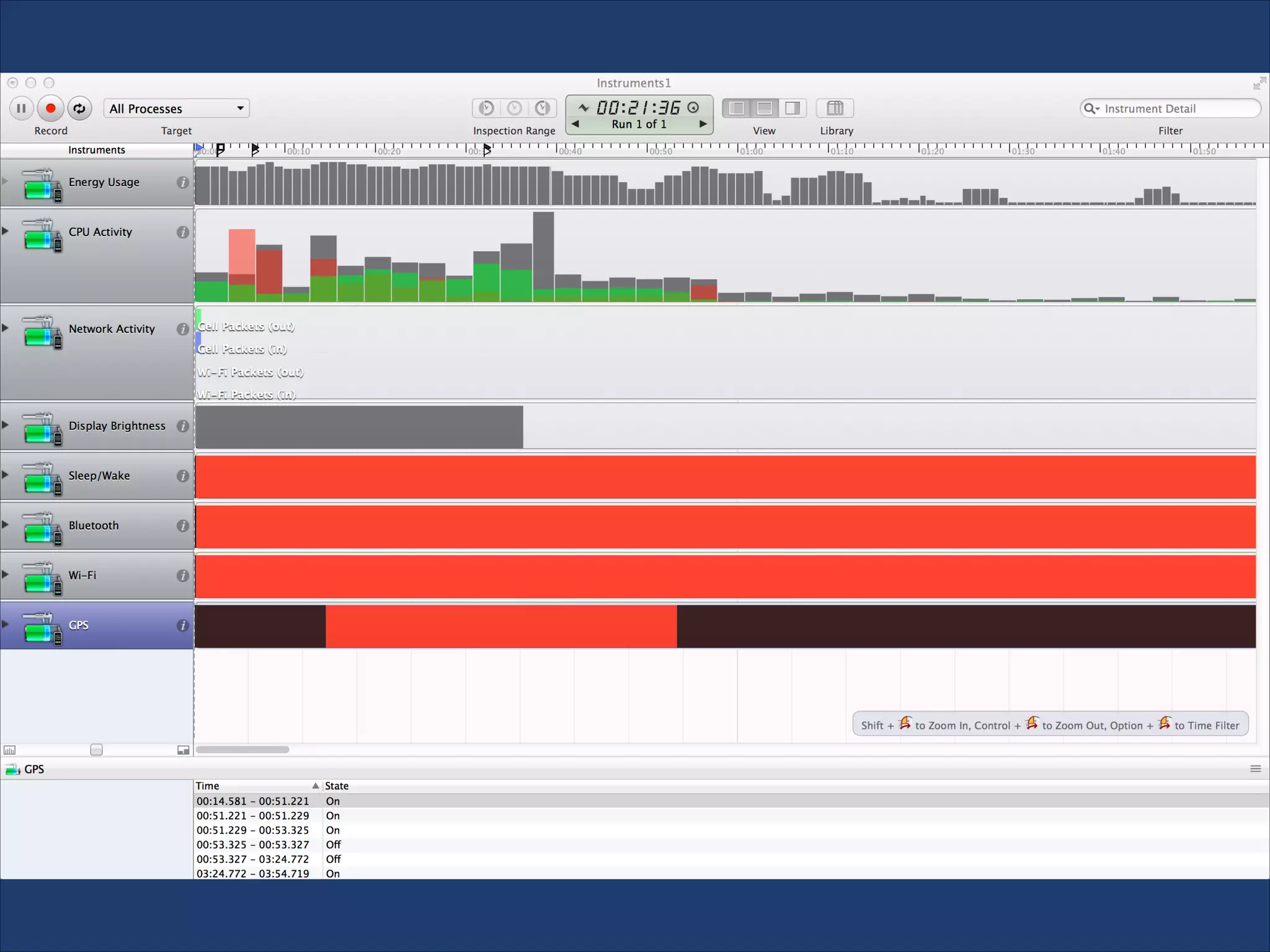1270x952 pixels.
Task: Toggle the bottom detail pane view
Action: point(765,108)
